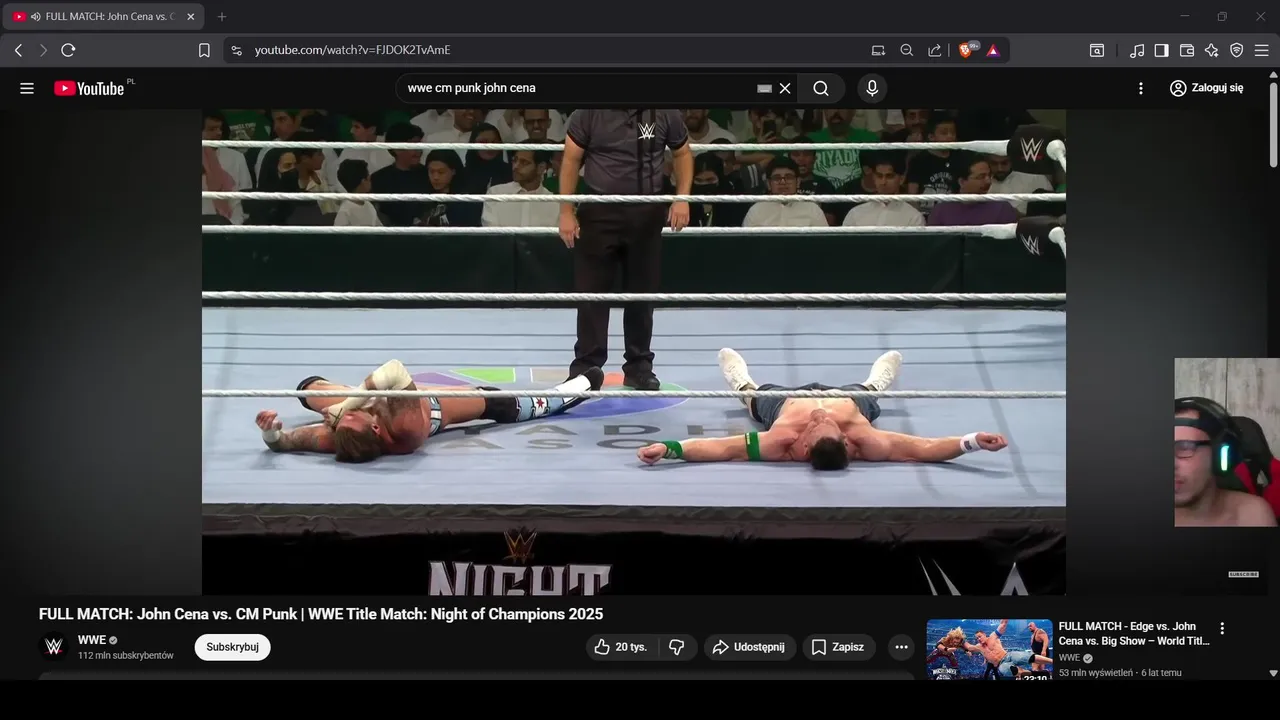Screen dimensions: 1280x720
Task: Open Brave Shields lion icon
Action: pyautogui.click(x=967, y=50)
